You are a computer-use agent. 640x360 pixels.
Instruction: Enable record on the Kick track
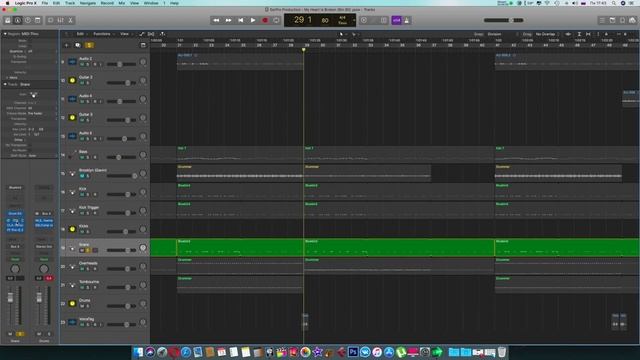point(95,194)
